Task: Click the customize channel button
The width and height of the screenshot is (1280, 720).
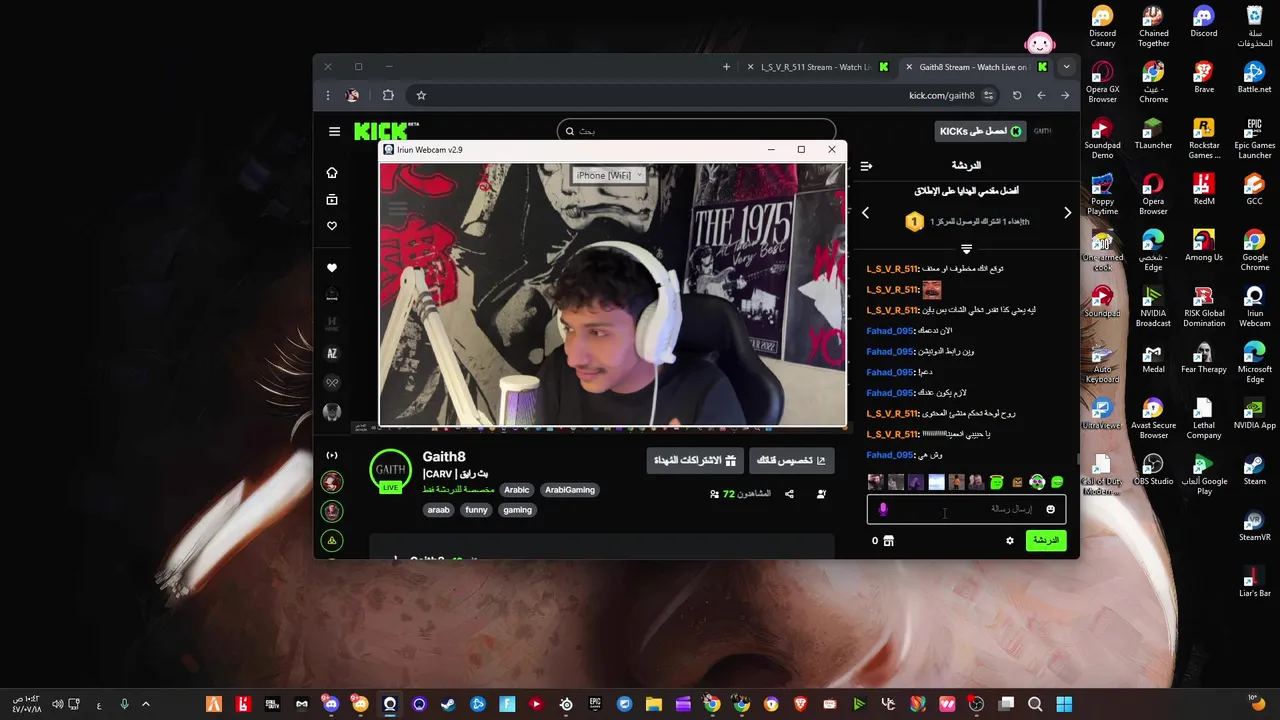Action: click(x=791, y=460)
